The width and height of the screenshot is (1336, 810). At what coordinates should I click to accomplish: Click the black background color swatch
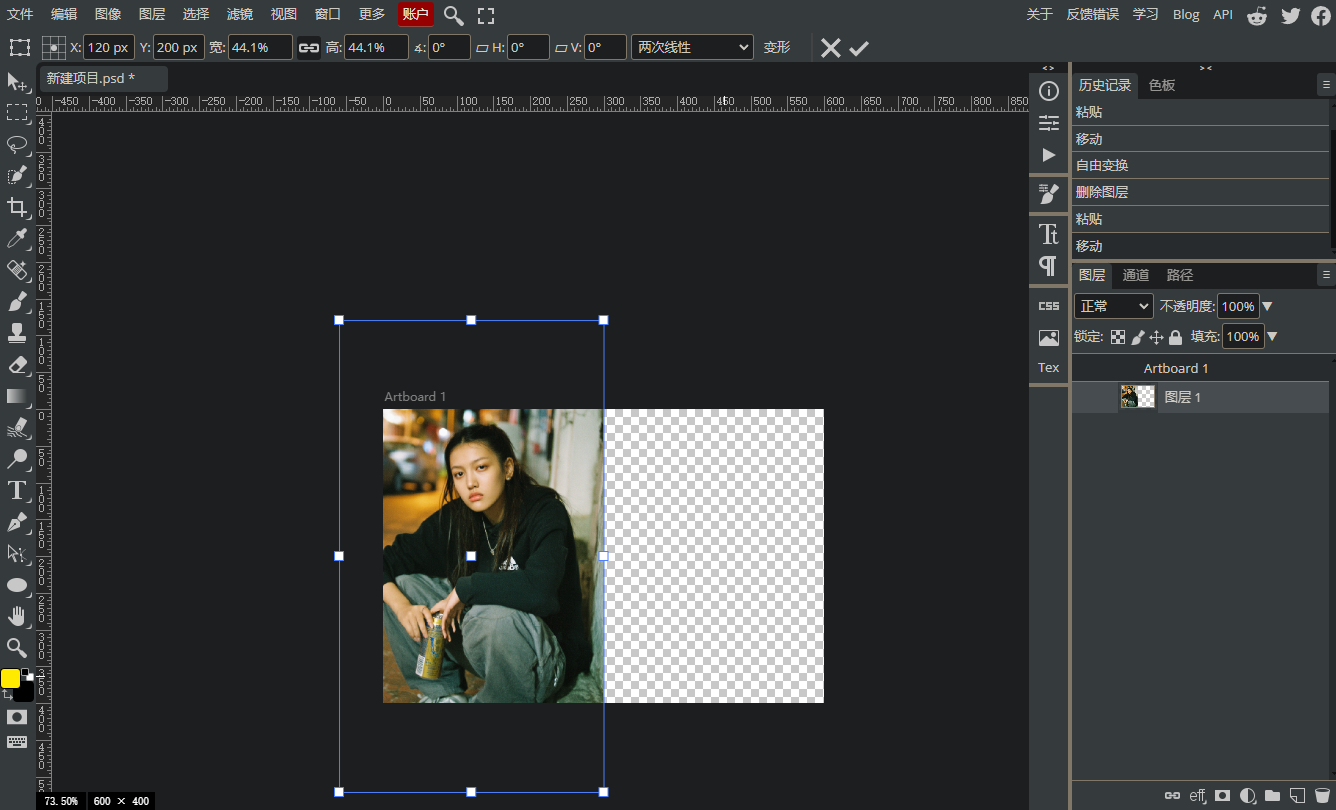click(x=25, y=692)
